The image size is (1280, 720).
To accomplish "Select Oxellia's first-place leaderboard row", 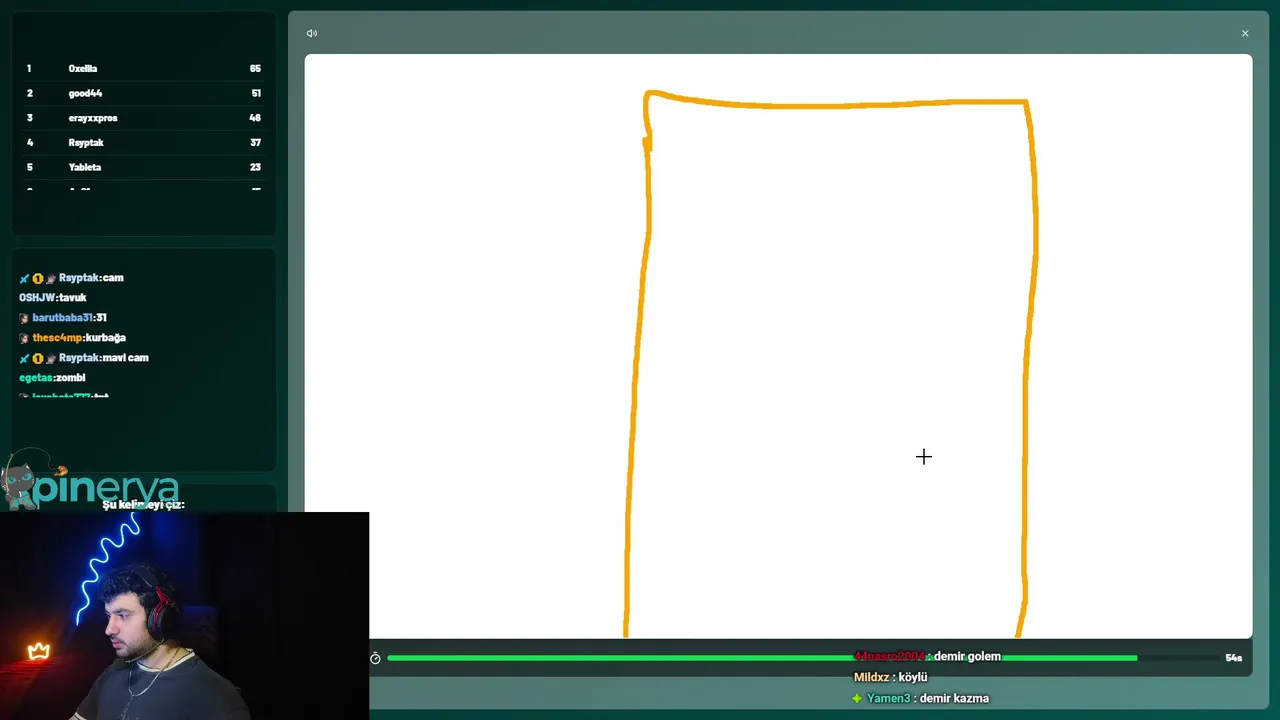I will point(143,68).
